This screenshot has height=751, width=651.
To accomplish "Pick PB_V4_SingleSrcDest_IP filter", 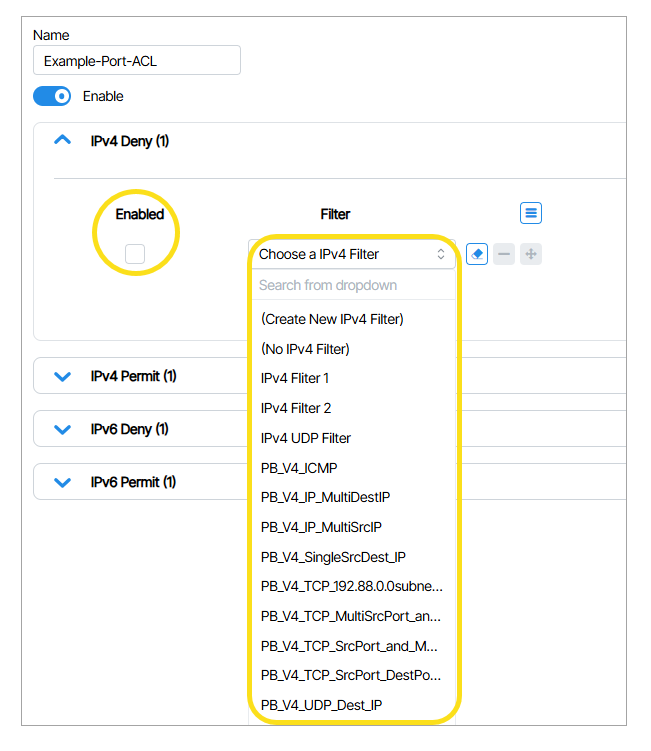I will [x=333, y=557].
